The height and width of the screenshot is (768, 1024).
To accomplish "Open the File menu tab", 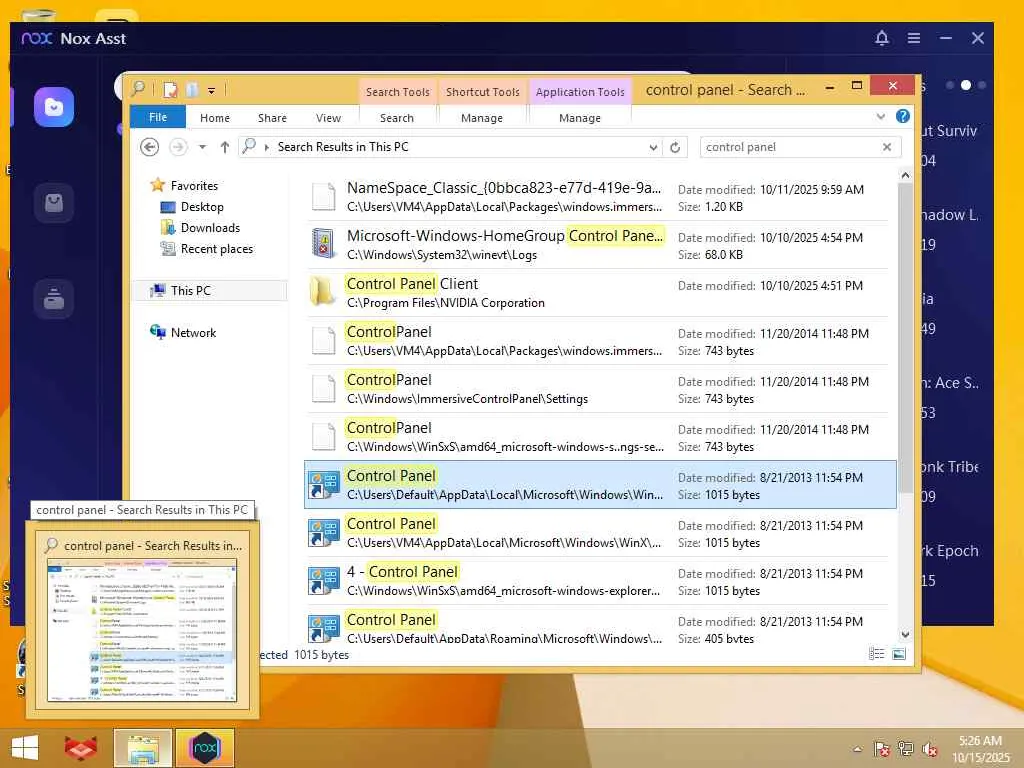I will click(158, 118).
